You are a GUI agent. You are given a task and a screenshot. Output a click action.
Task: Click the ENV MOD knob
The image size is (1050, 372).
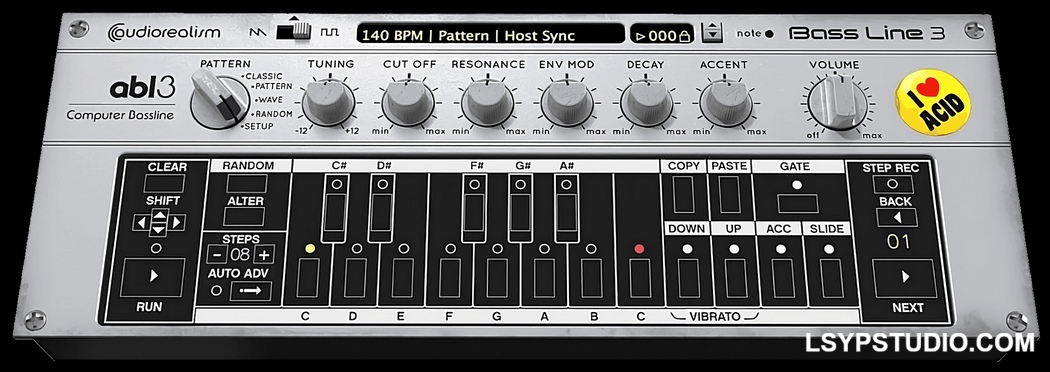coord(567,102)
